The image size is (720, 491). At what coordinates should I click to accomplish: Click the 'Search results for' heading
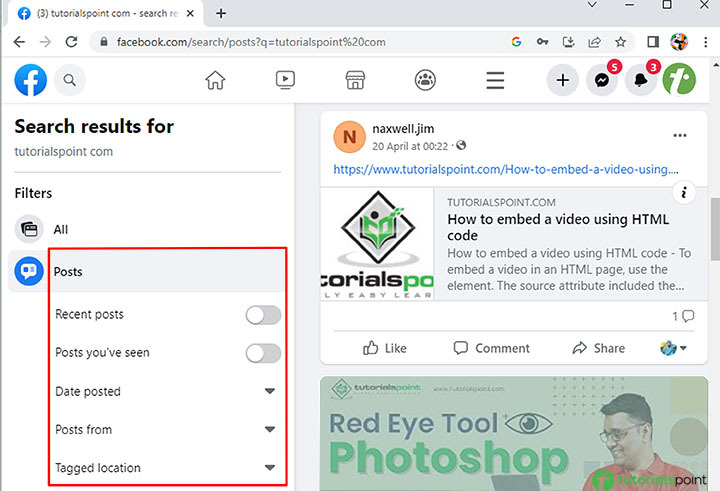click(94, 126)
